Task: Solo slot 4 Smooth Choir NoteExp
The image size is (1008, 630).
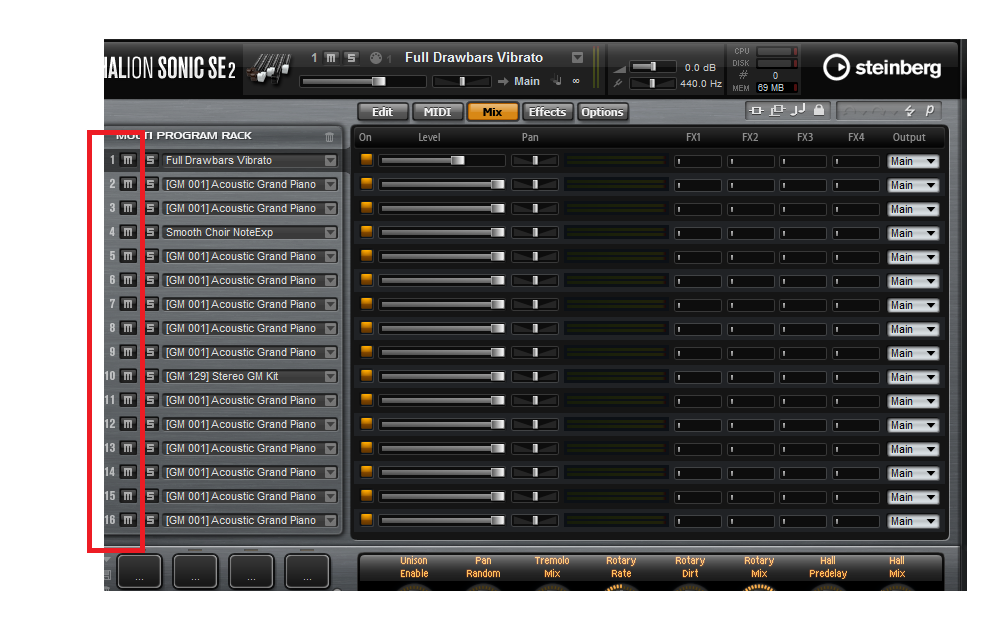Action: [150, 232]
